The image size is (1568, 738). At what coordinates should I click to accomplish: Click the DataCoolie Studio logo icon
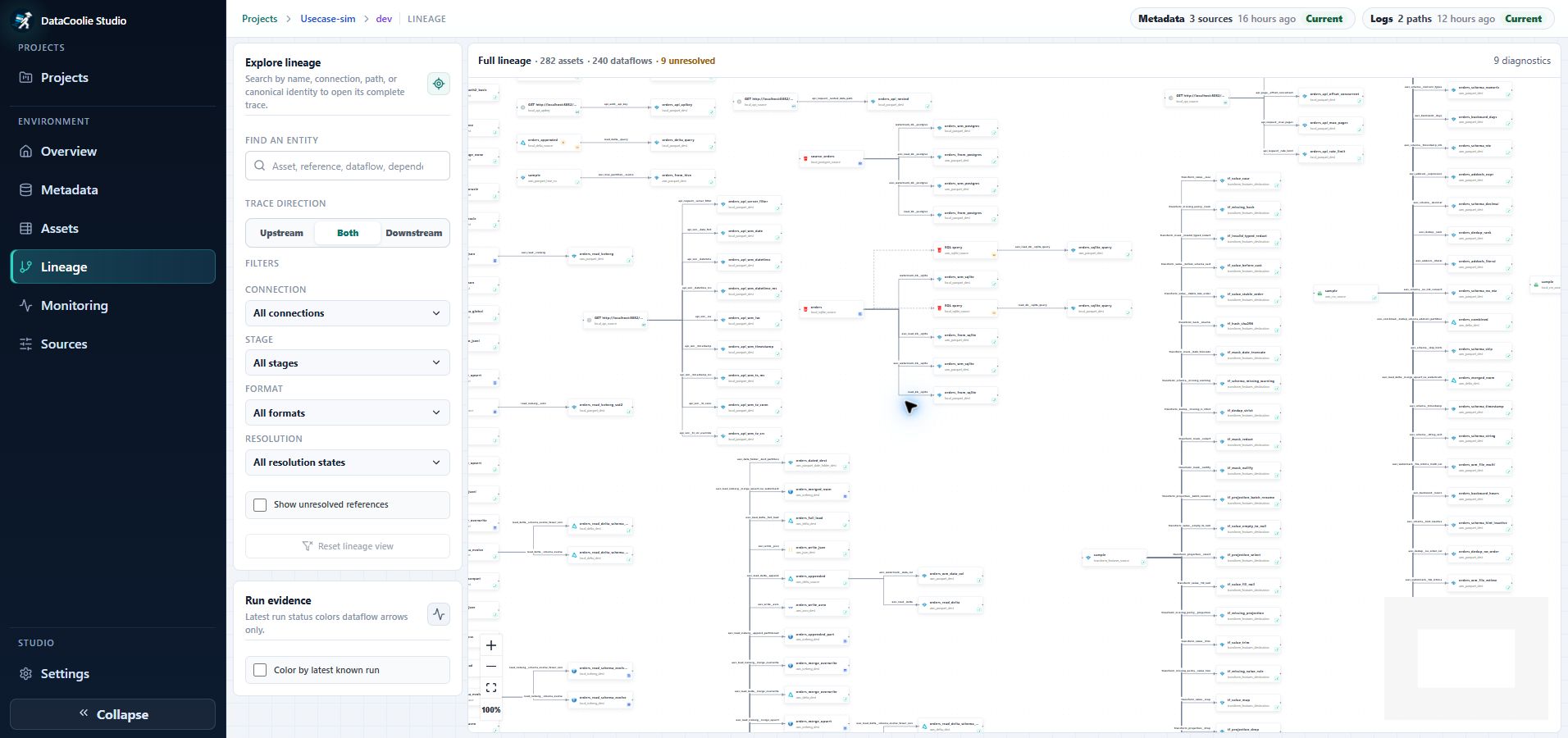[24, 20]
